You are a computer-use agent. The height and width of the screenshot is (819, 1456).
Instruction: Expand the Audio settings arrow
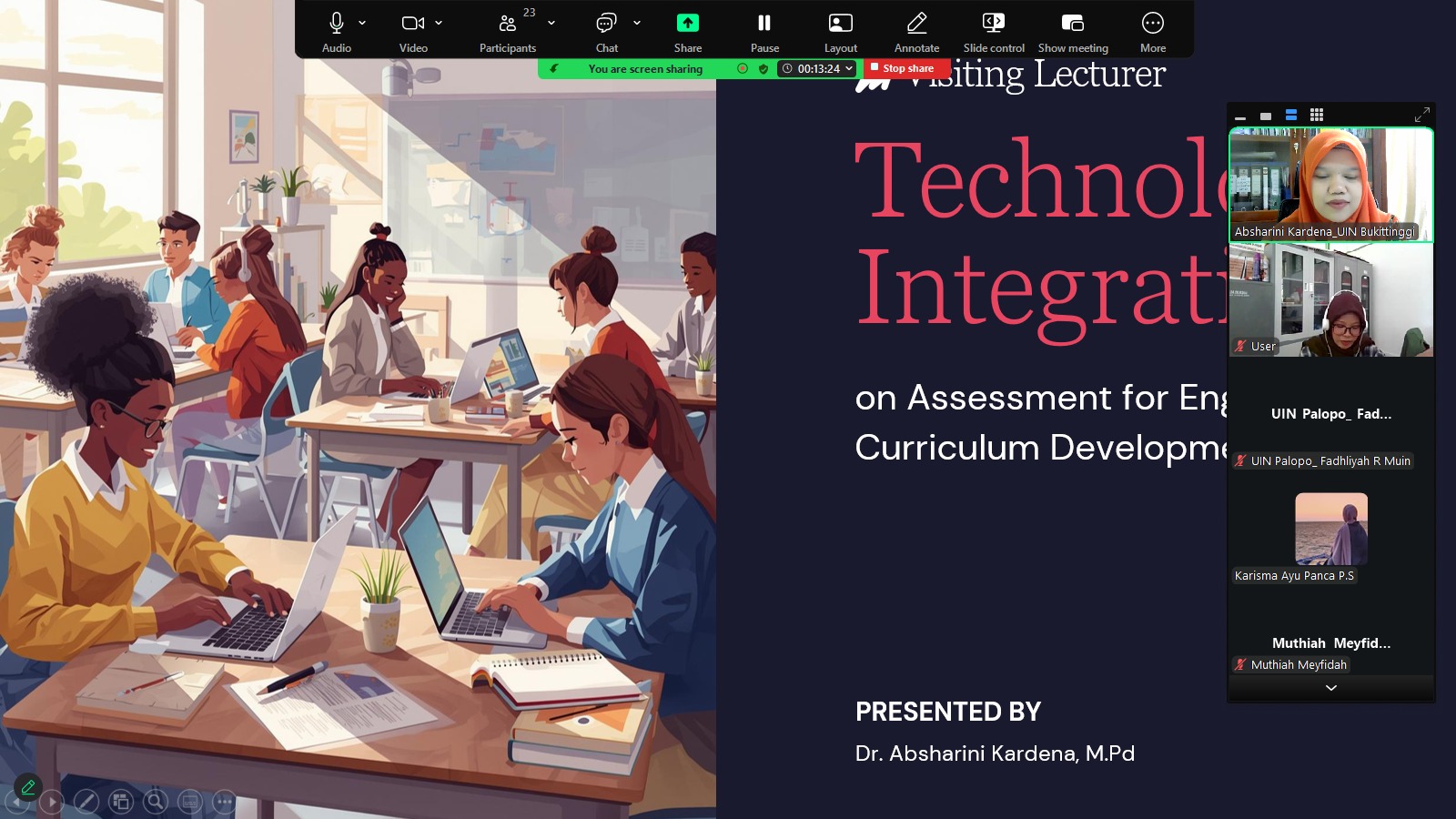tap(362, 23)
